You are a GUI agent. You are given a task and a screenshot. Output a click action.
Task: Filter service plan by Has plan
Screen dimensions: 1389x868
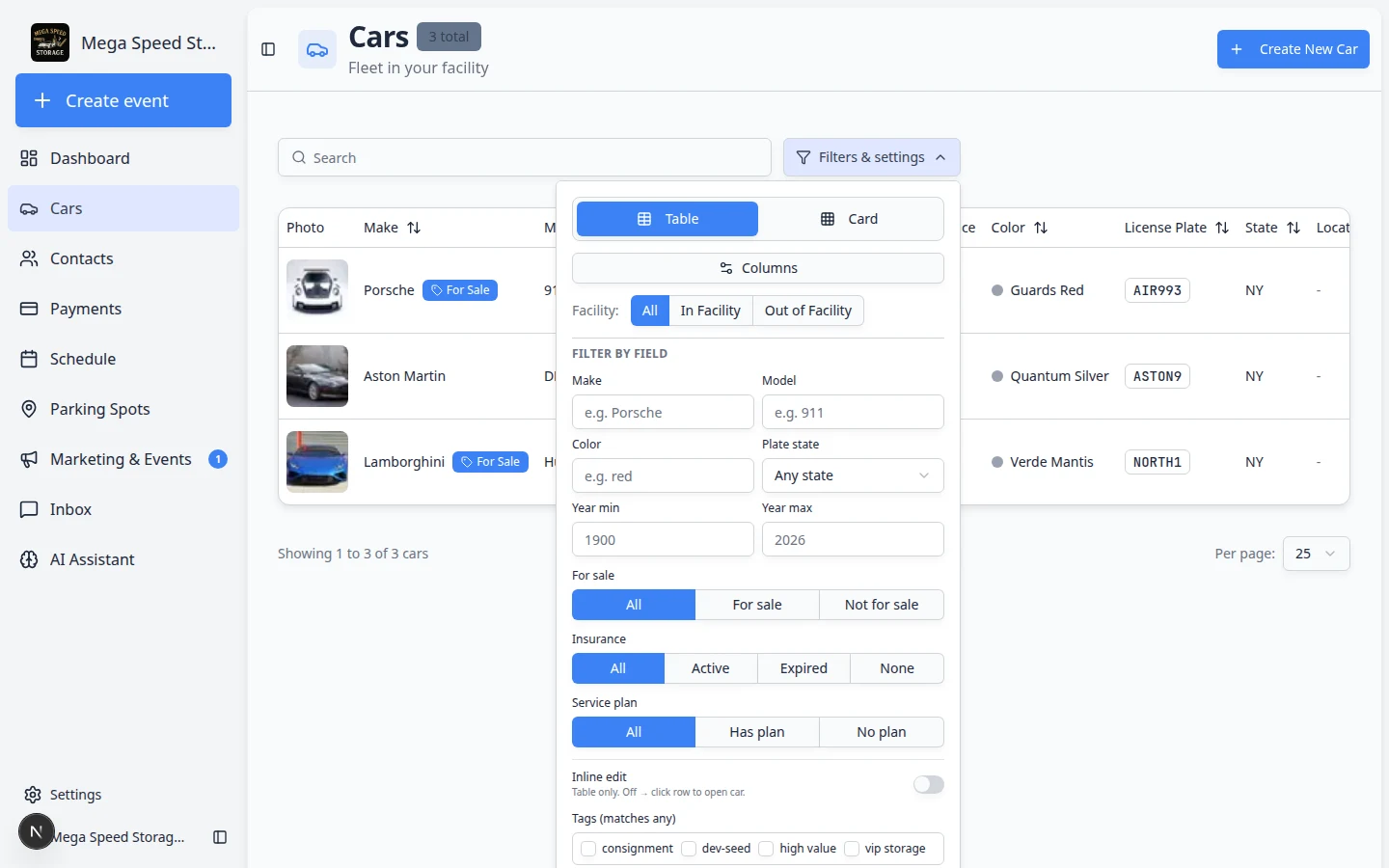pyautogui.click(x=757, y=732)
